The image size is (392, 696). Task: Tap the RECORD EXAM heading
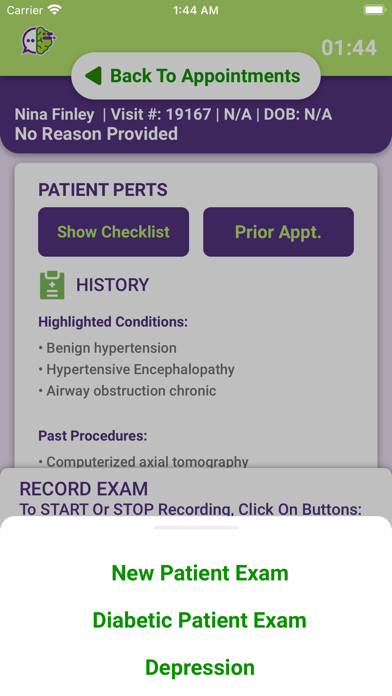[84, 489]
